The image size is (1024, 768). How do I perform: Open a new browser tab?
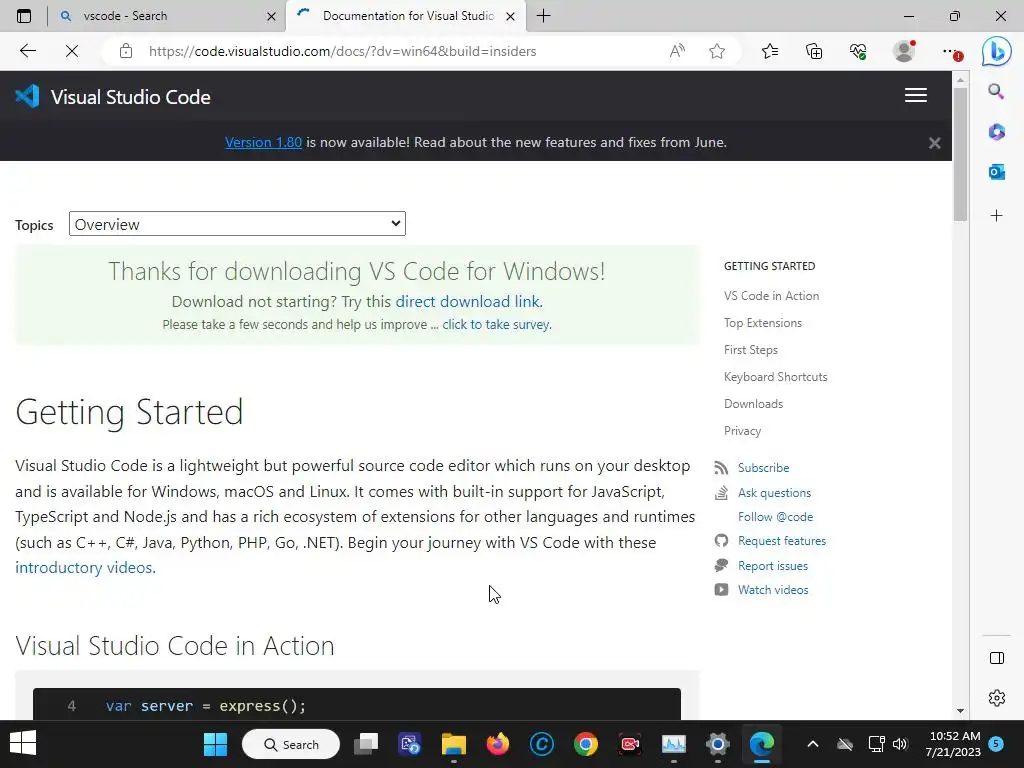coord(543,16)
